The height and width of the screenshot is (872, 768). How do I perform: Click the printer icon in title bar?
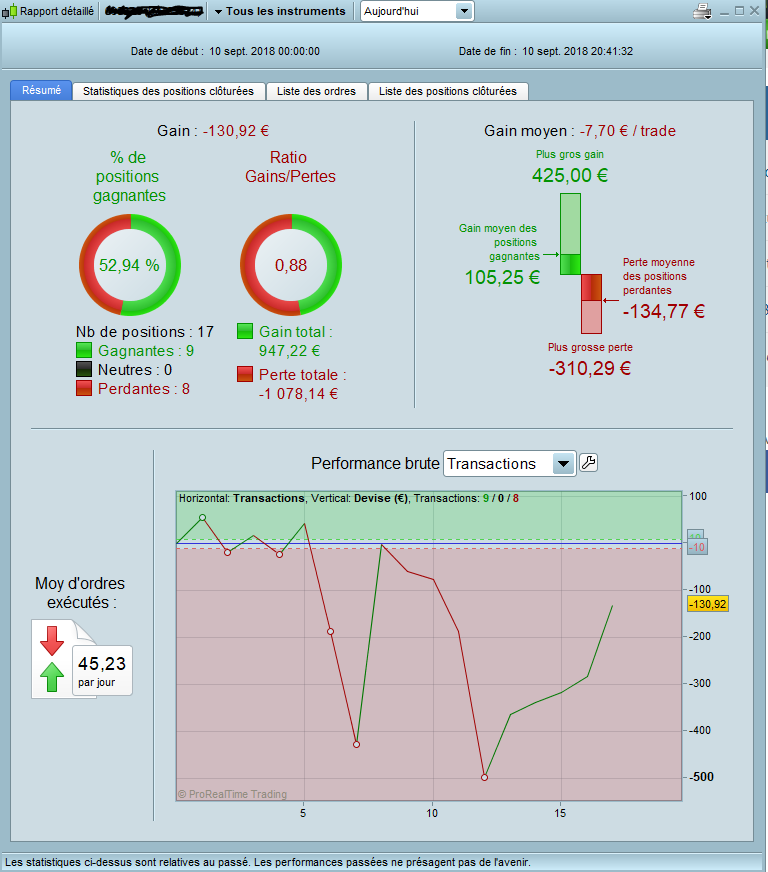(702, 11)
